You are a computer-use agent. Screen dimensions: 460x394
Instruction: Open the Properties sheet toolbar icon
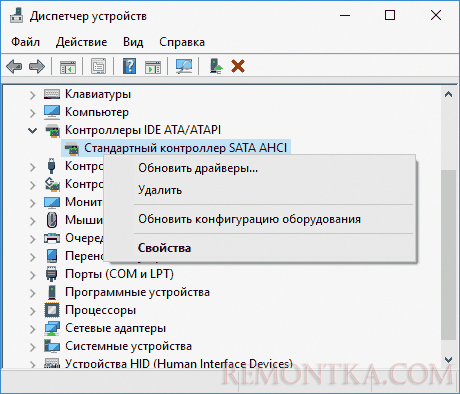(x=98, y=66)
